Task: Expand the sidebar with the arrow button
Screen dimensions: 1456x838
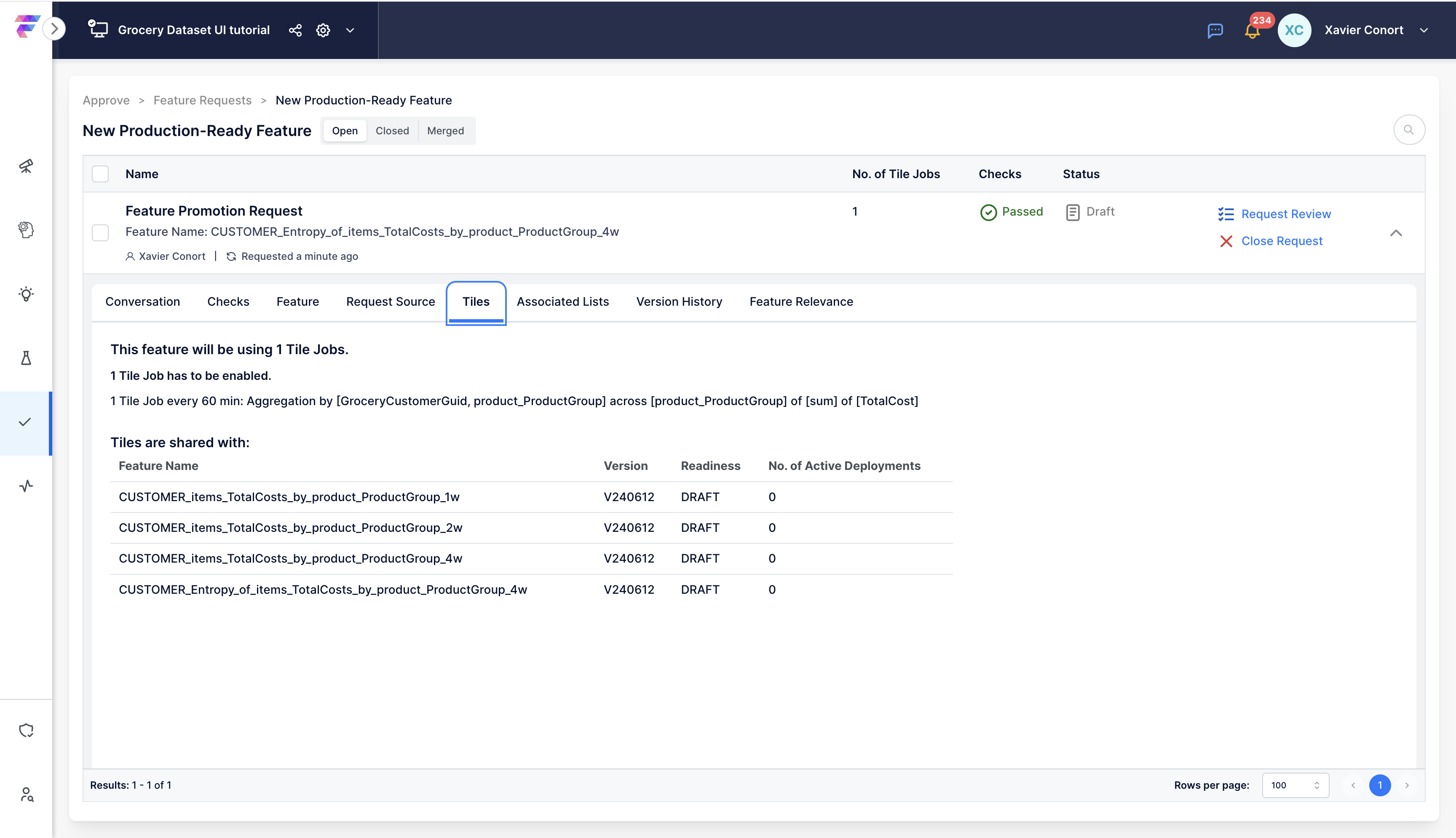Action: (x=54, y=29)
